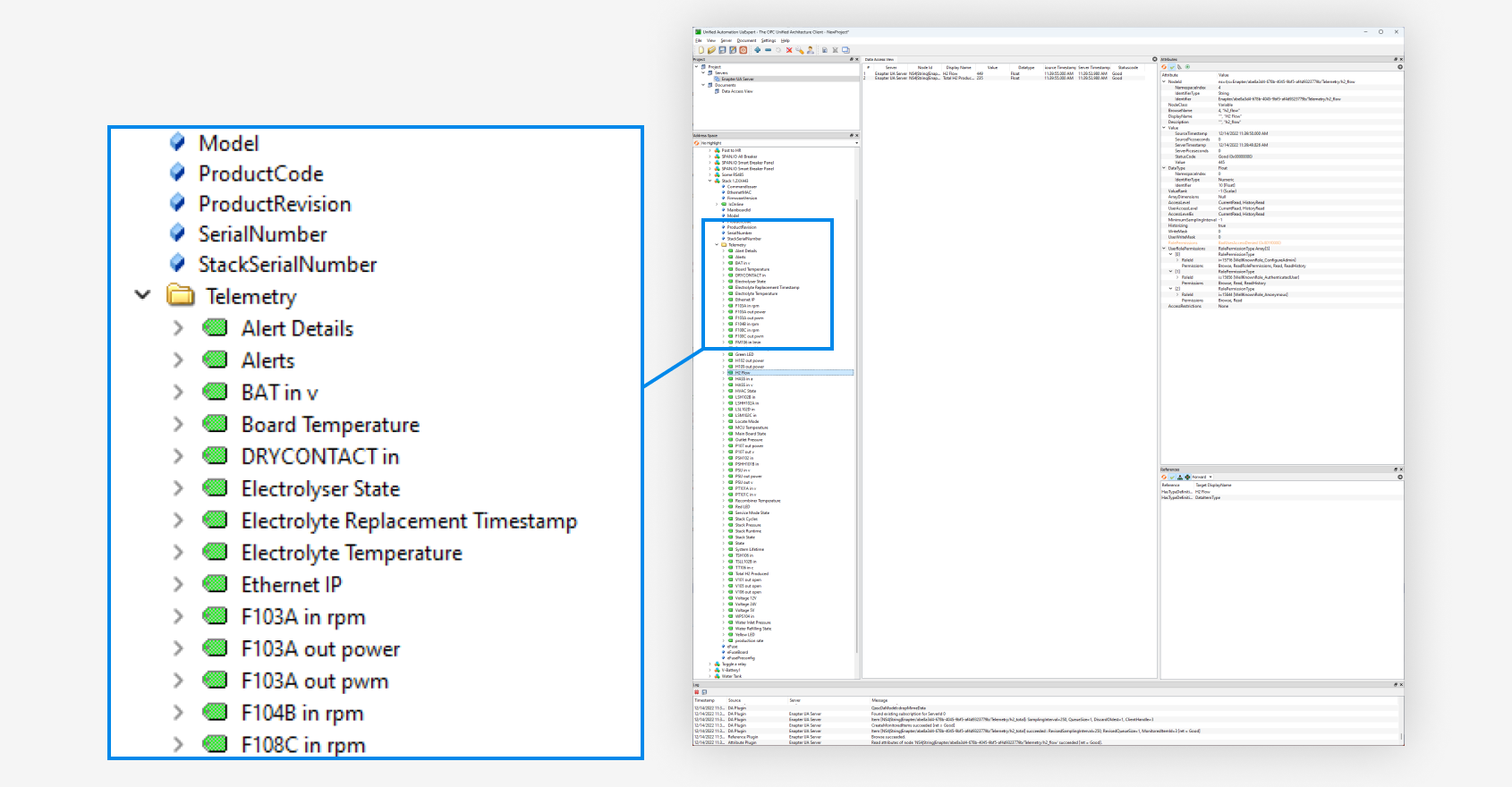The width and height of the screenshot is (1512, 787).
Task: Select Enapter UA Server in Project tree
Action: coord(738,79)
